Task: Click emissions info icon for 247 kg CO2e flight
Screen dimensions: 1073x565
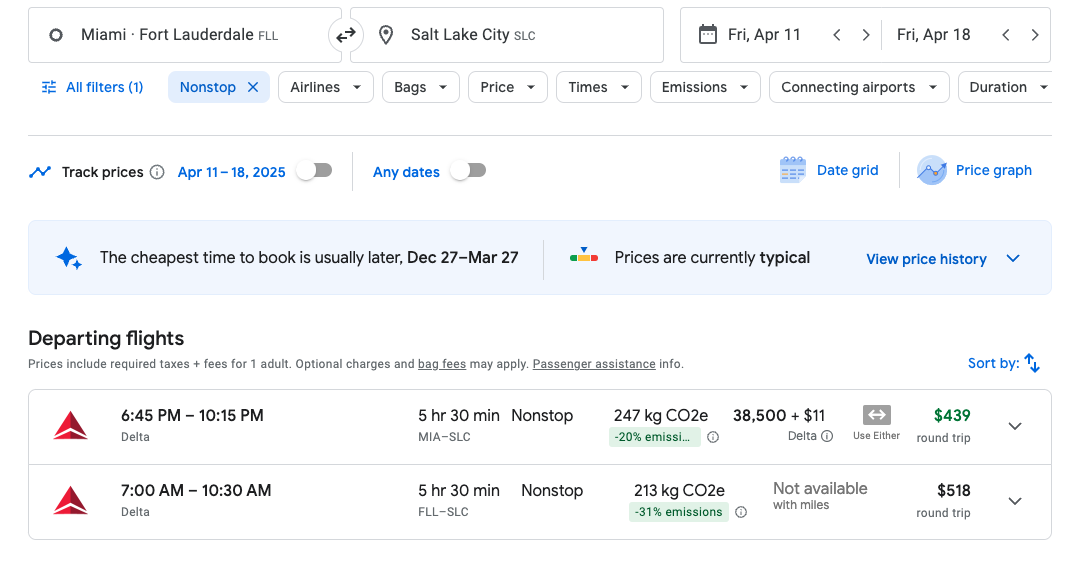Action: (712, 437)
